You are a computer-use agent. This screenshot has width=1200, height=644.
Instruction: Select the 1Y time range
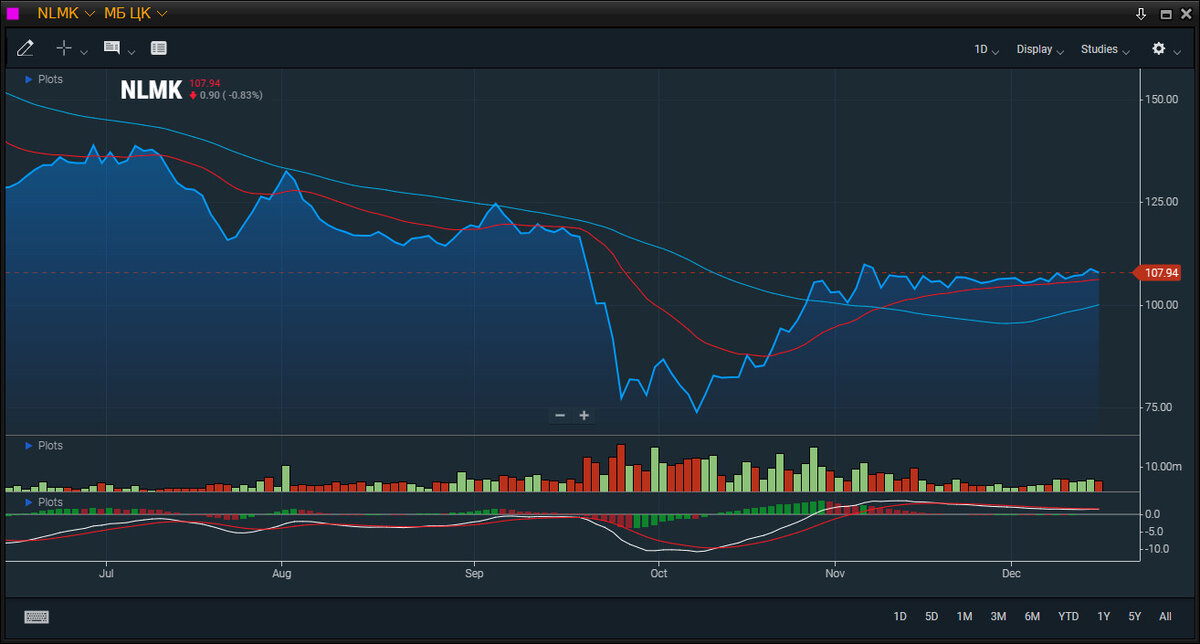[1103, 616]
